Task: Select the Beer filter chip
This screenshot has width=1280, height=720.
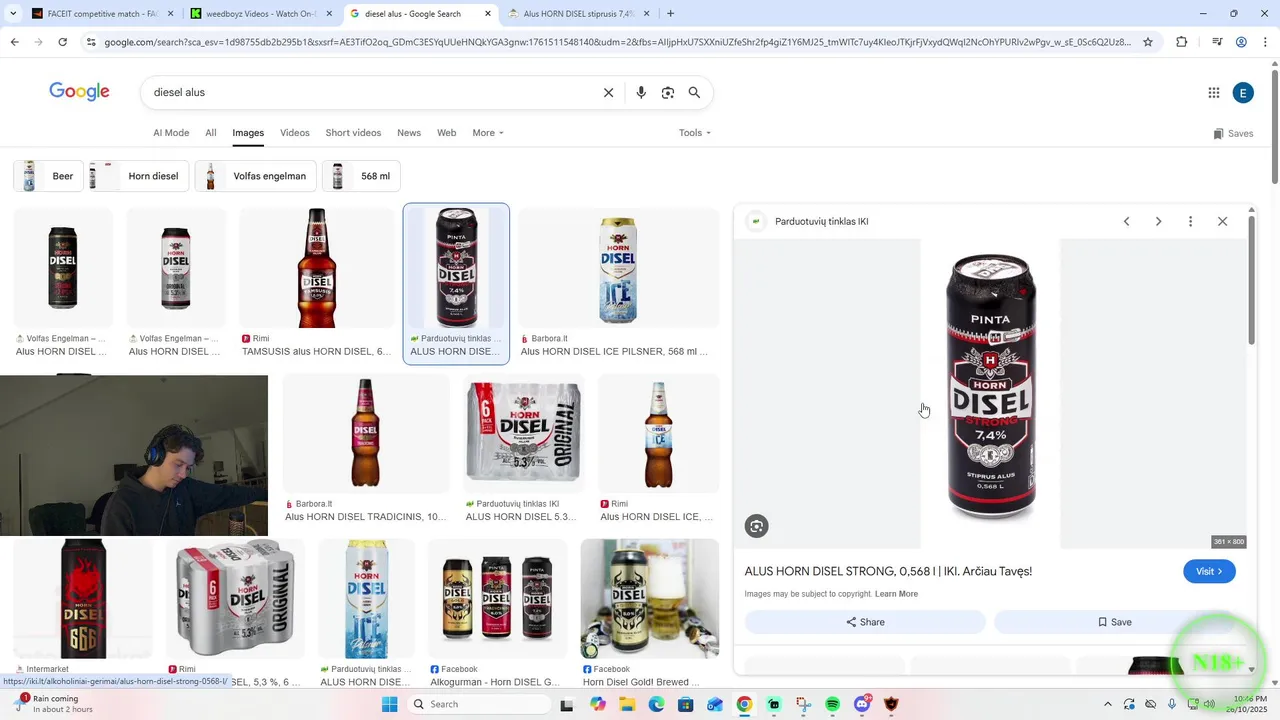Action: 48,176
